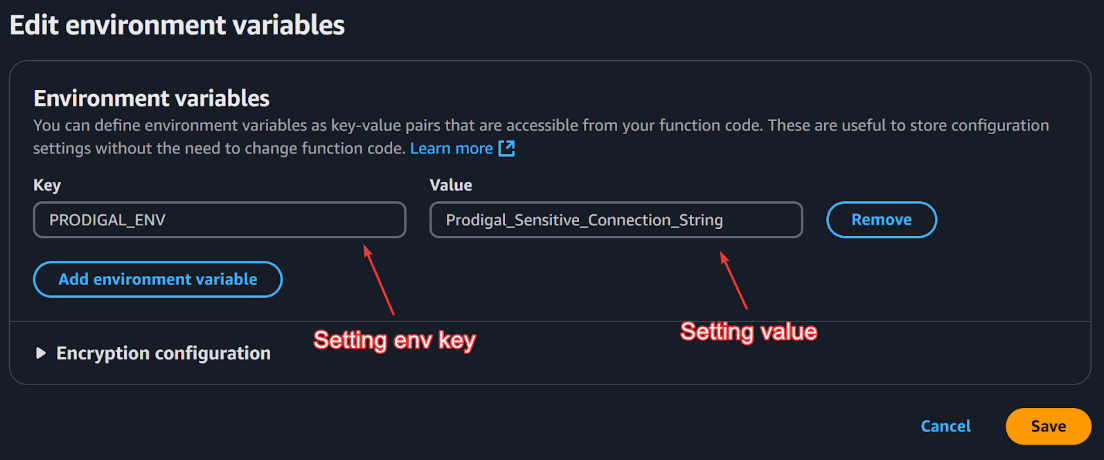Expand the Encryption configuration triangle arrow

[x=41, y=353]
